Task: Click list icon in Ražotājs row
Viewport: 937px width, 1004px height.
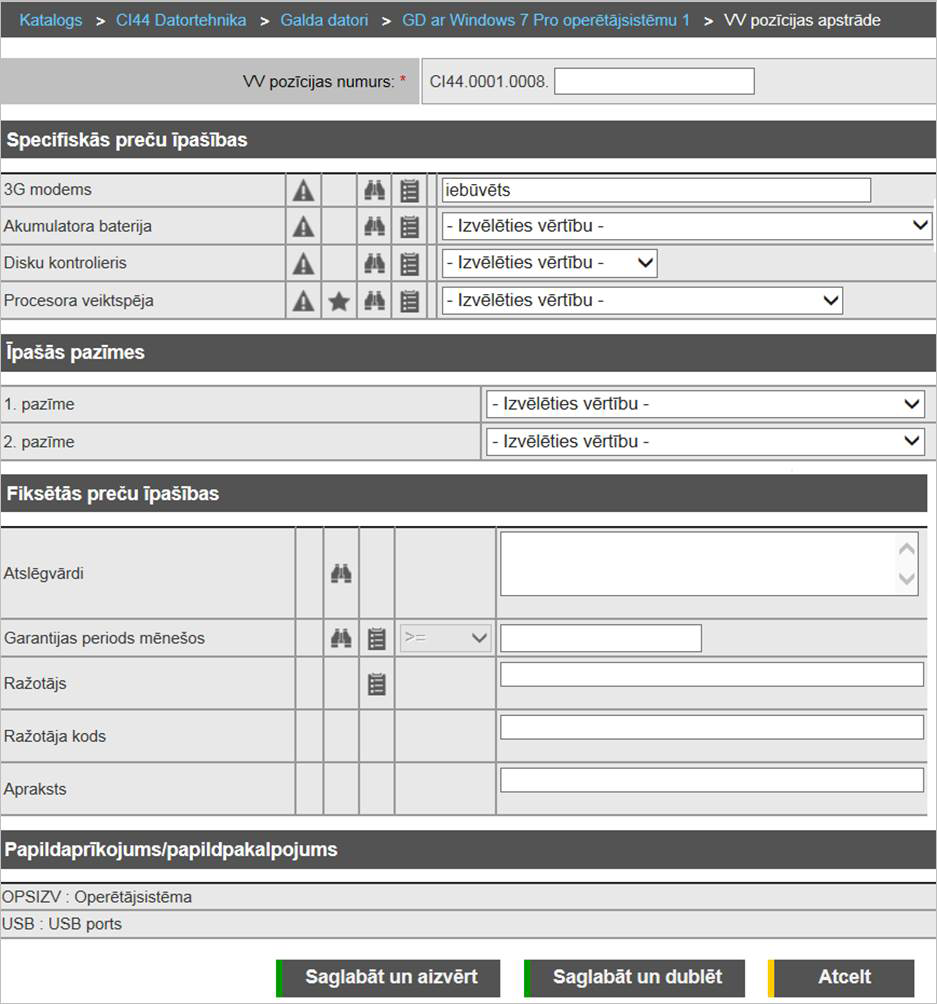Action: [376, 684]
